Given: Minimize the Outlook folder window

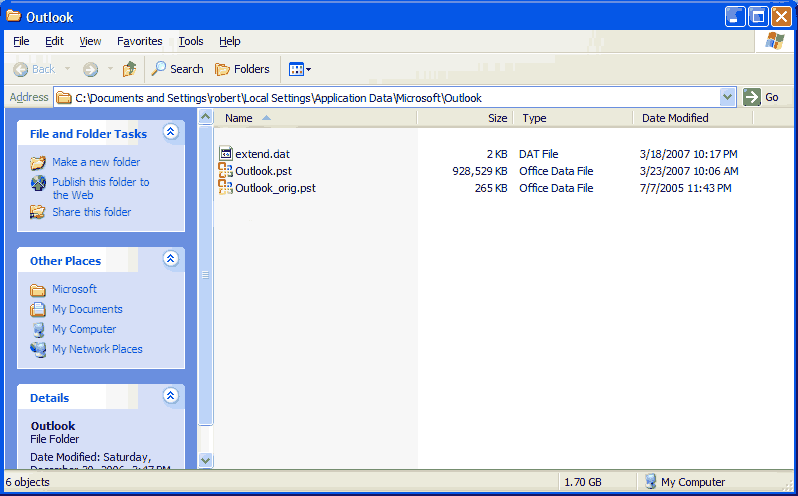Looking at the screenshot, I should point(735,17).
